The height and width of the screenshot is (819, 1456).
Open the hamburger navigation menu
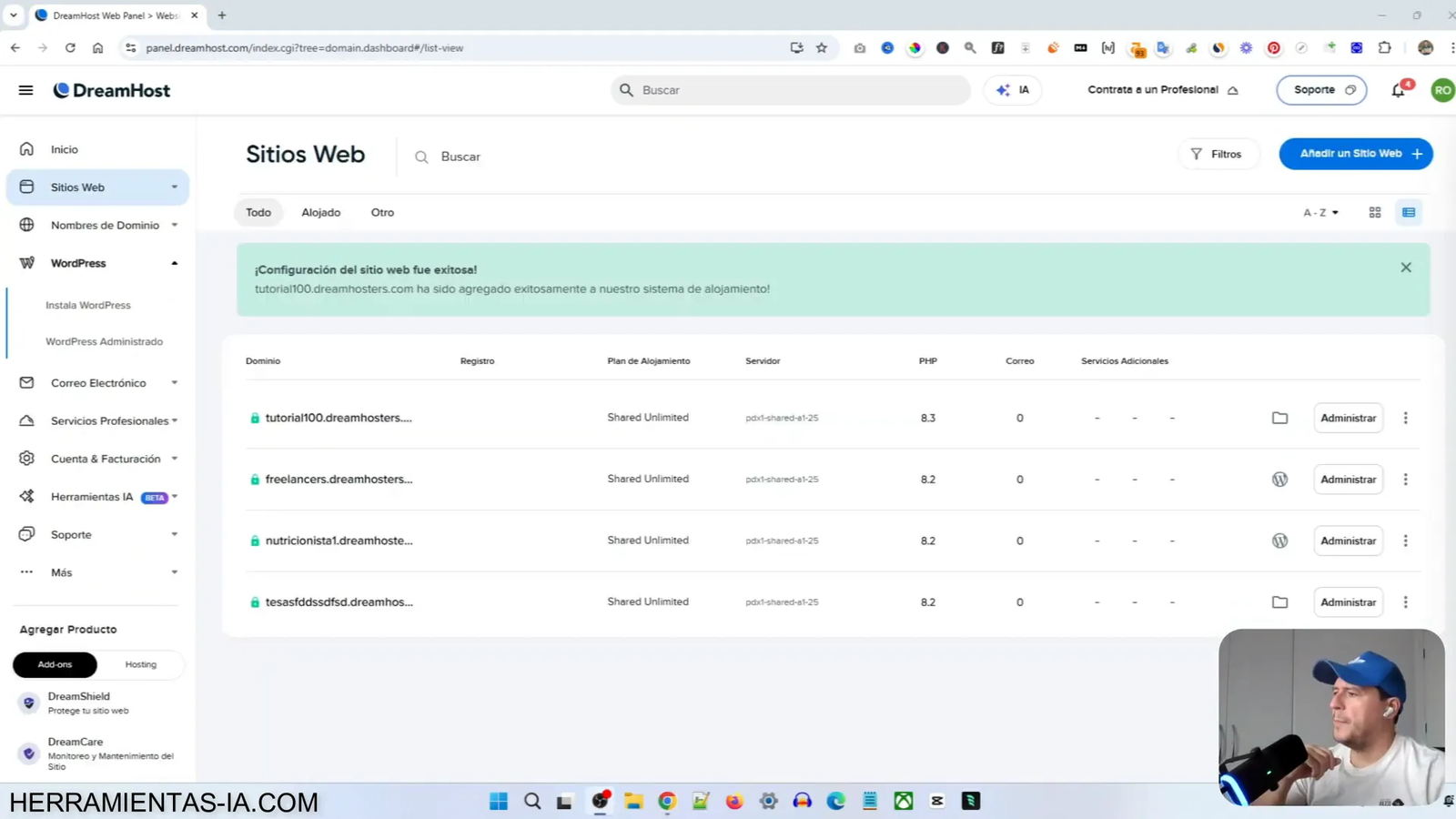pyautogui.click(x=25, y=89)
